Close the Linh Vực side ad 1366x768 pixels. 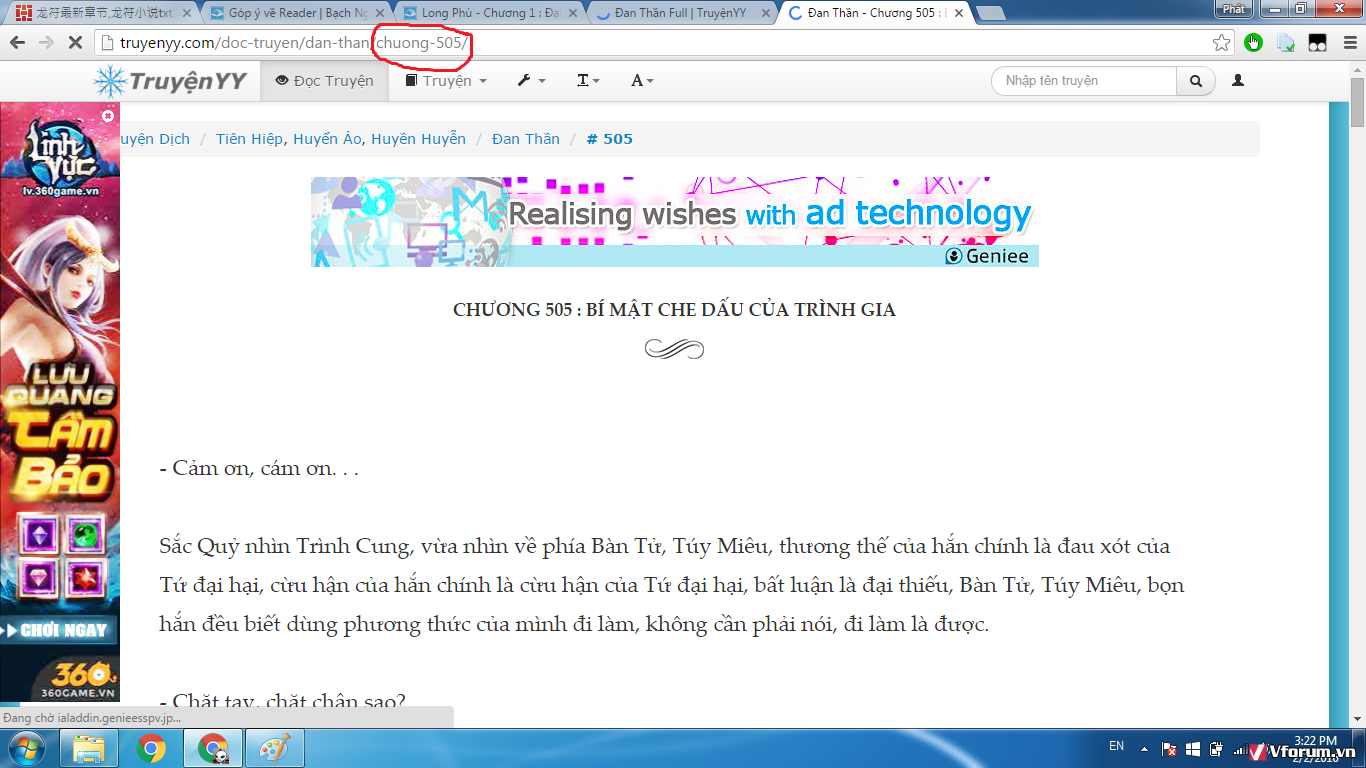(x=108, y=116)
